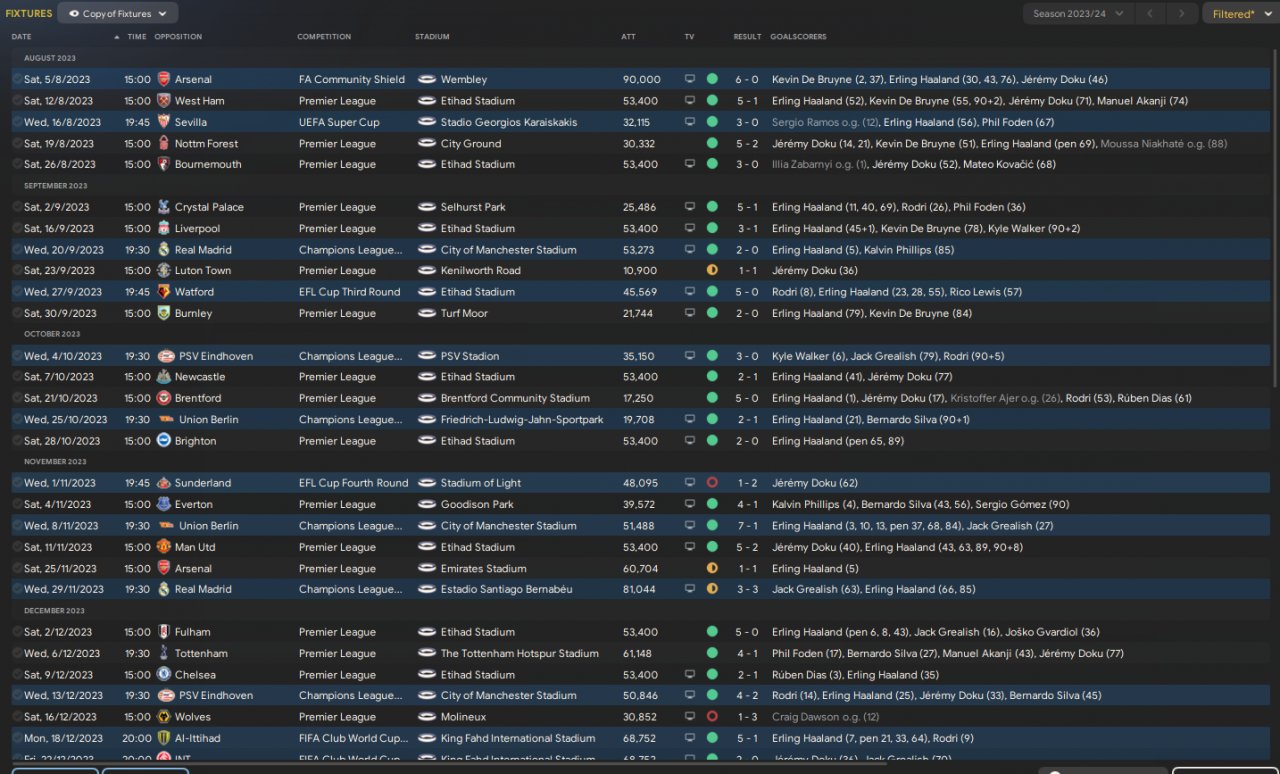Click the Brighton club badge
The image size is (1280, 774).
coord(164,441)
